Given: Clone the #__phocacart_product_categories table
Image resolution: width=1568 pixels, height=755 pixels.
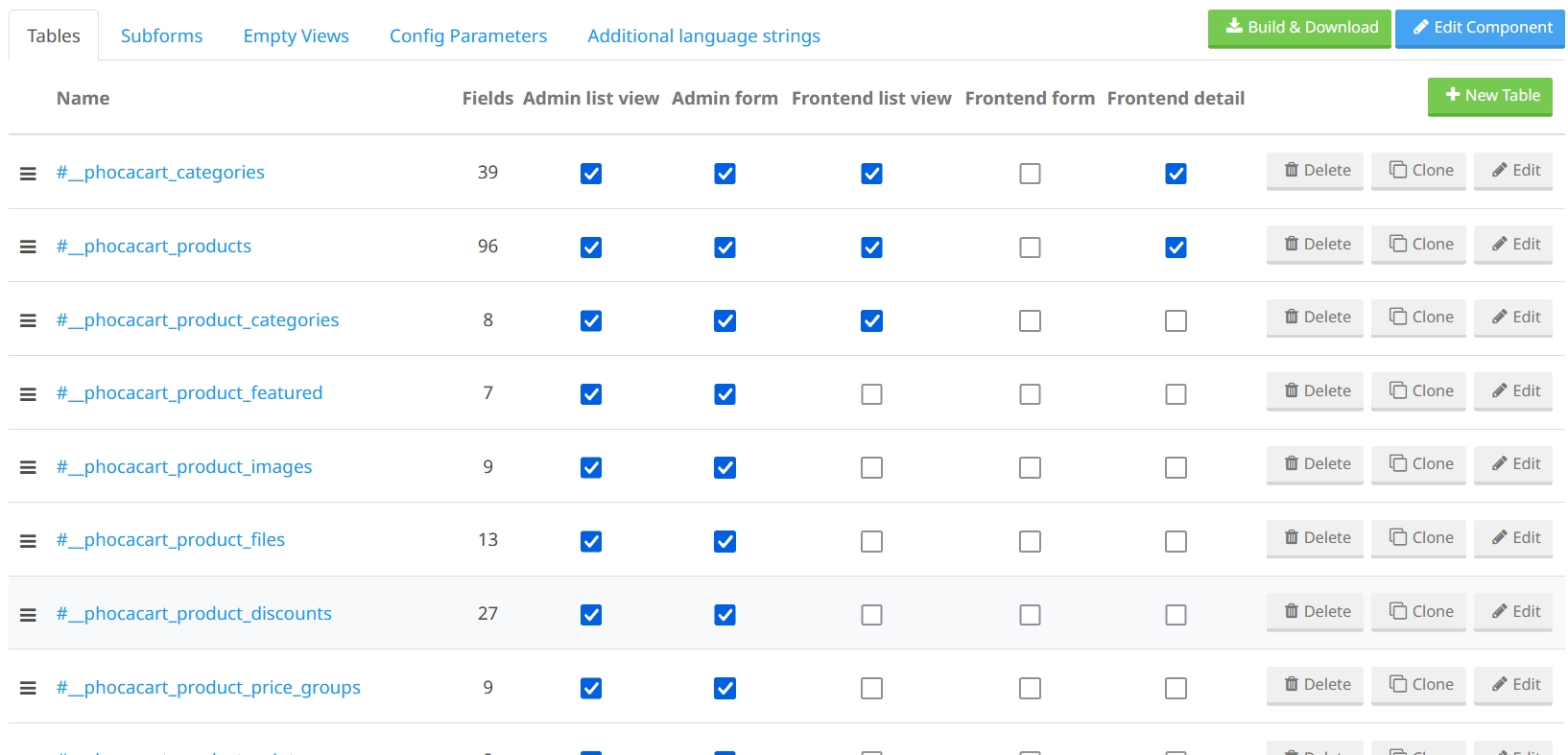Looking at the screenshot, I should click(x=1417, y=318).
